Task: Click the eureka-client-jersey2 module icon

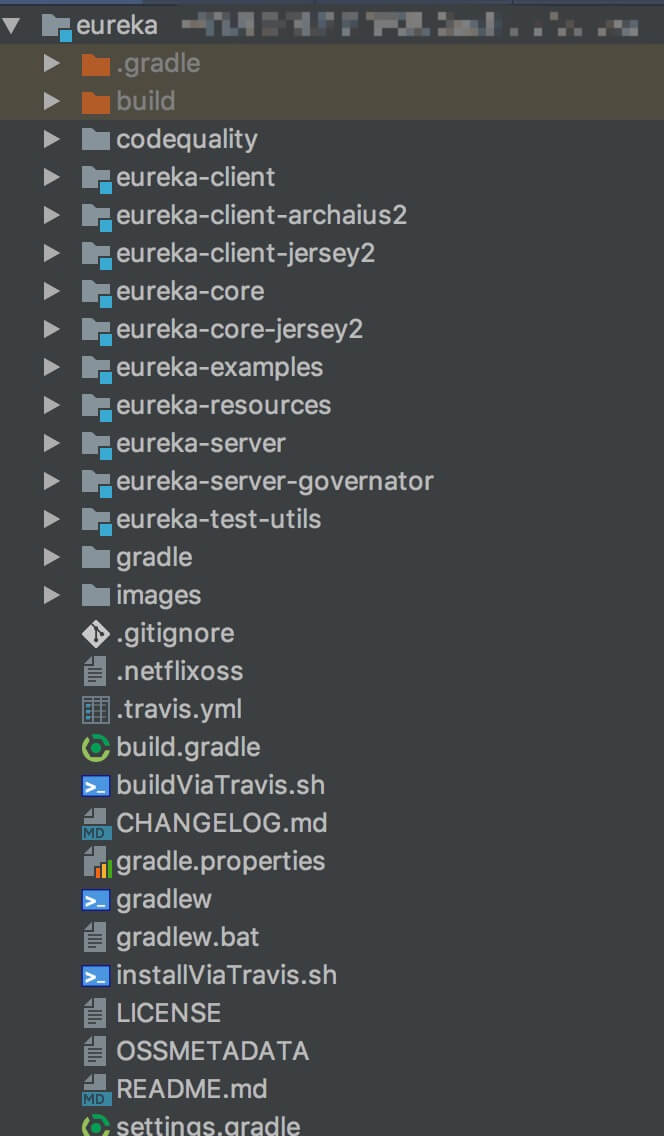Action: click(x=96, y=255)
